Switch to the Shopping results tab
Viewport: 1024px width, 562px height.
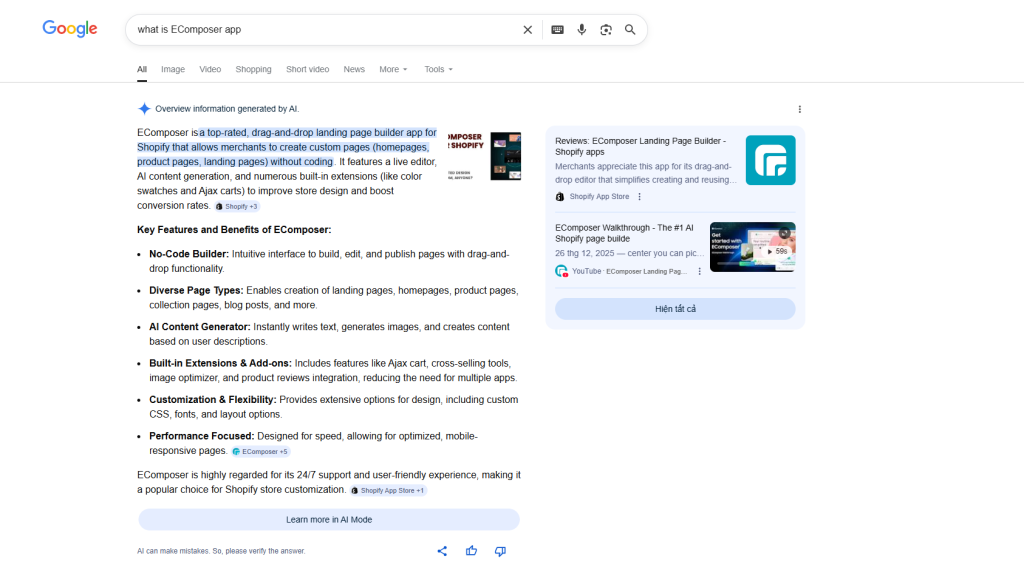tap(253, 70)
